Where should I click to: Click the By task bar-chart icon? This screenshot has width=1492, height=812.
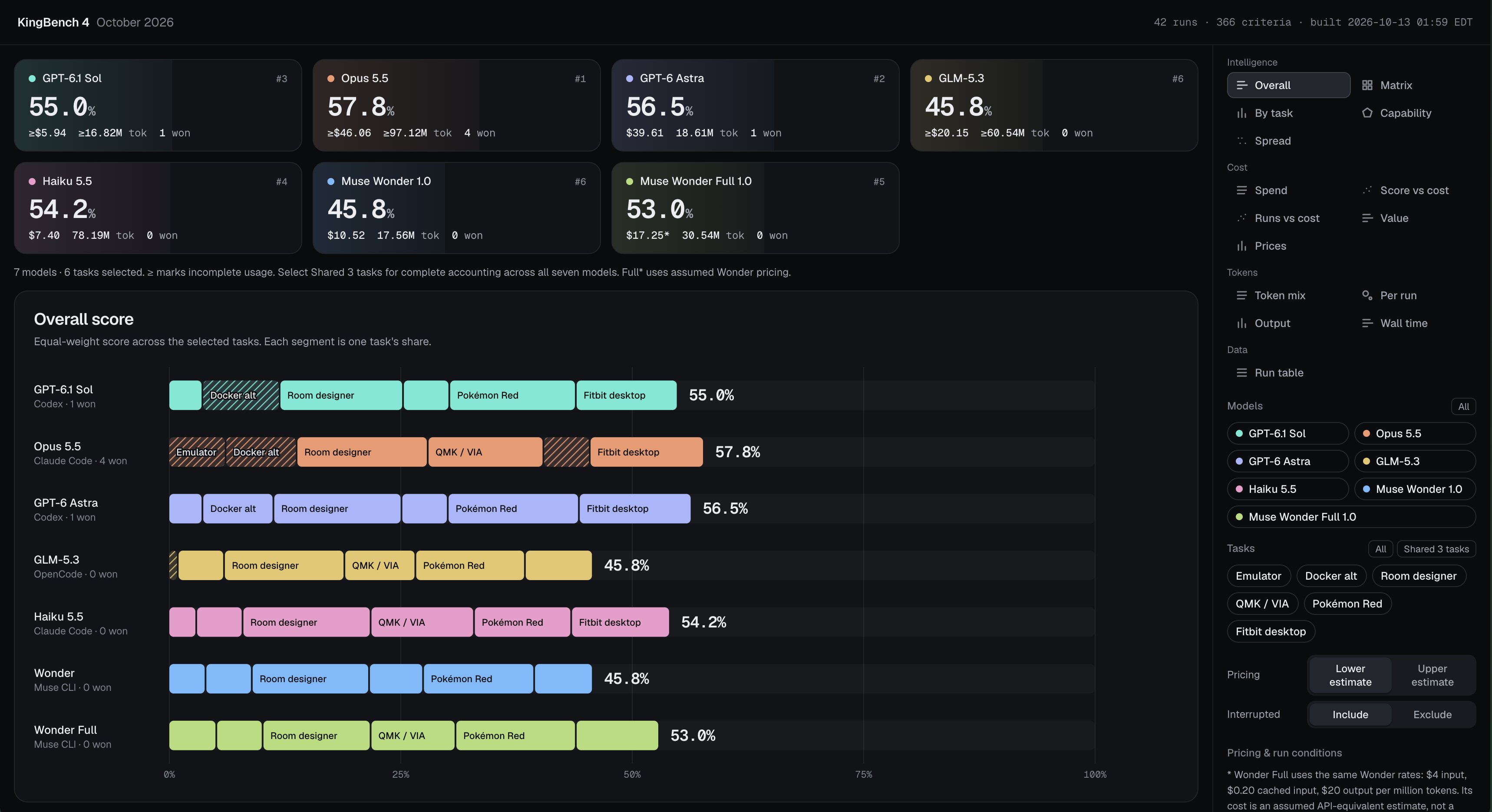(1241, 113)
